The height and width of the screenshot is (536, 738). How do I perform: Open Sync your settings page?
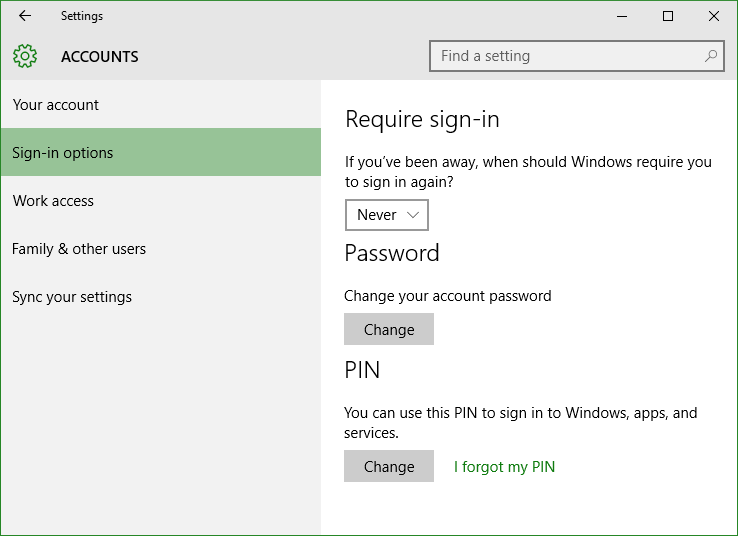point(161,296)
